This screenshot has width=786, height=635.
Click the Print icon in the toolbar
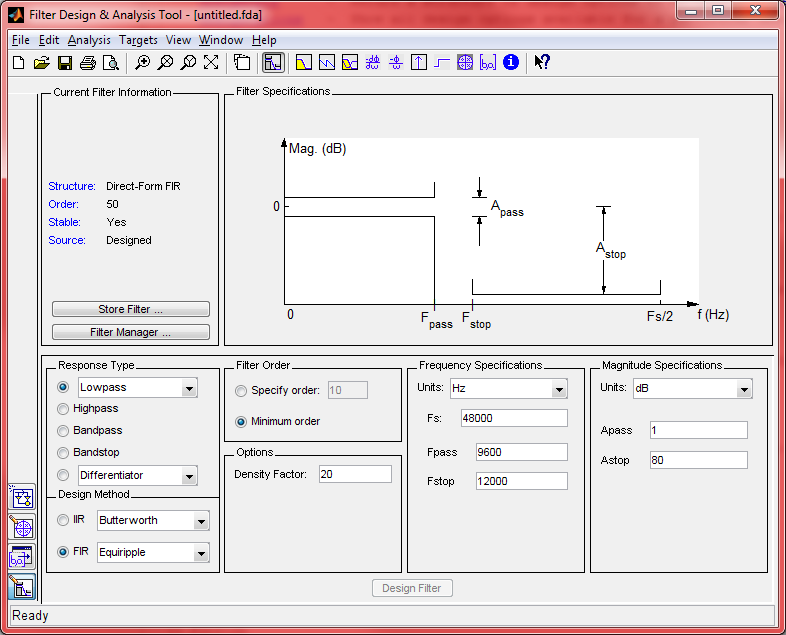pyautogui.click(x=88, y=63)
